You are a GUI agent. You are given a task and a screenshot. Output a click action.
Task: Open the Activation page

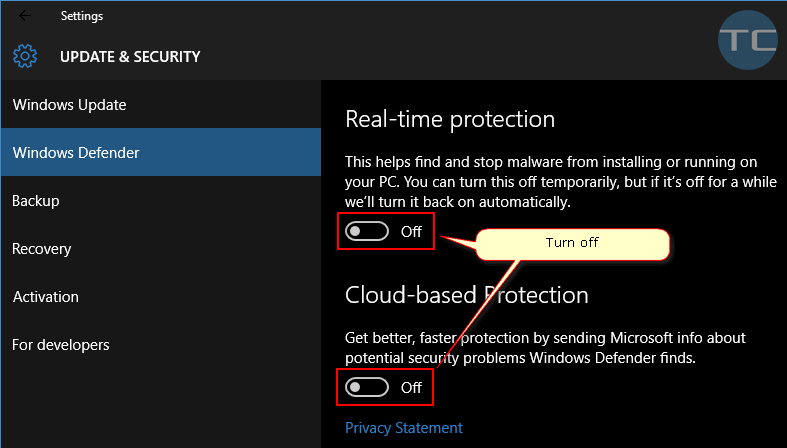161,296
